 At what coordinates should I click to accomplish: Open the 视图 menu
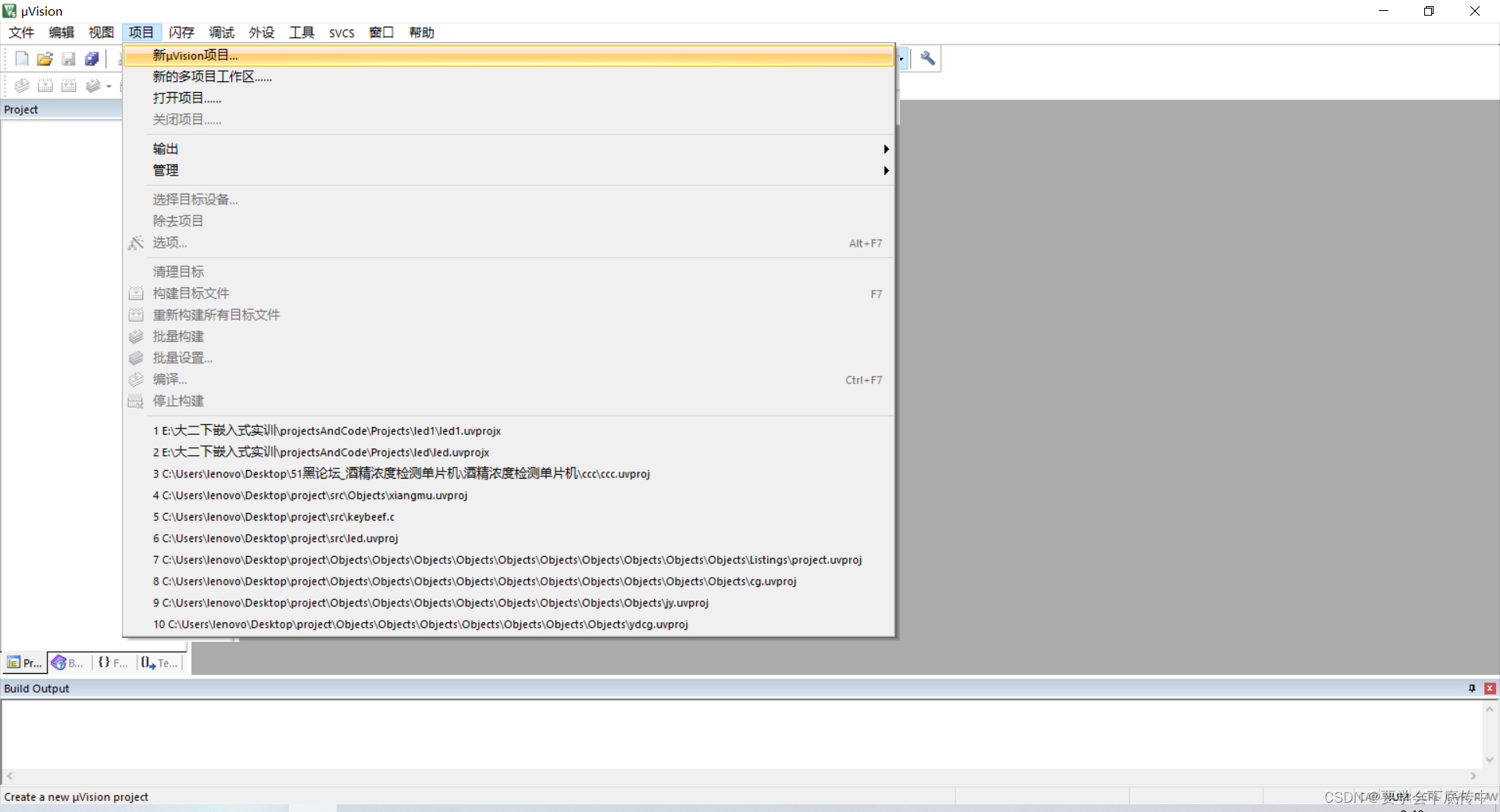[x=101, y=32]
